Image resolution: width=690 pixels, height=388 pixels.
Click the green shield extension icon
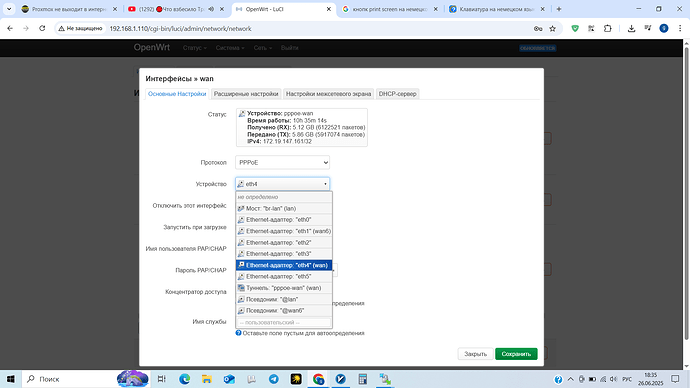coord(575,29)
